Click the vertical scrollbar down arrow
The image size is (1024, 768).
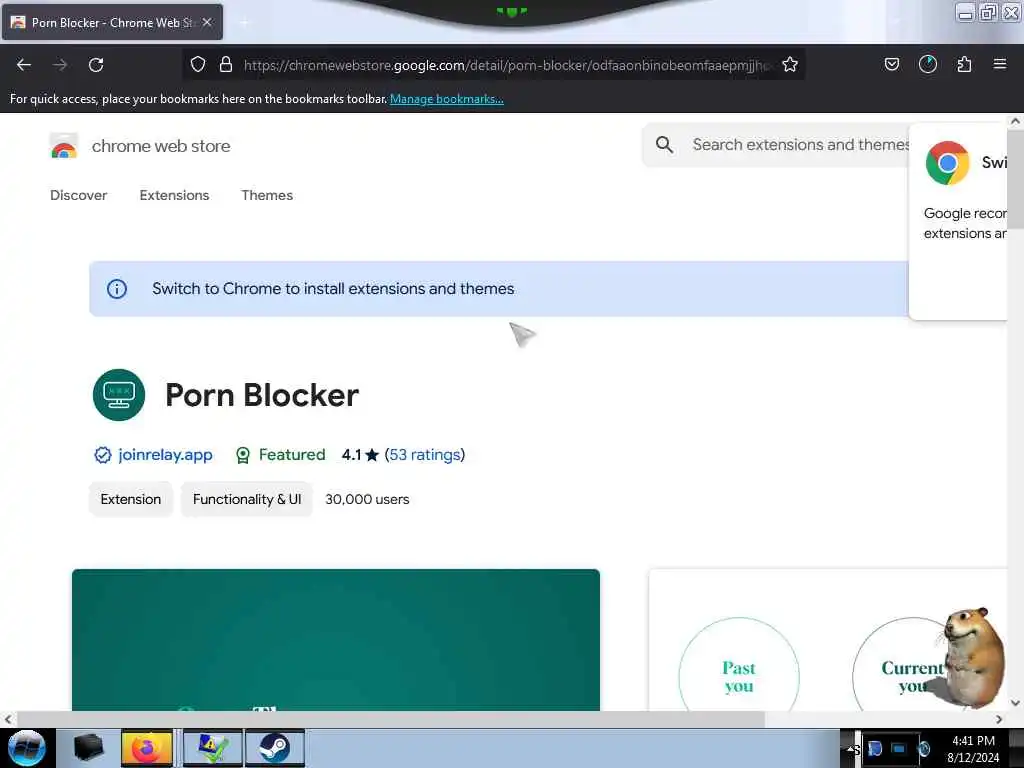pyautogui.click(x=1015, y=703)
